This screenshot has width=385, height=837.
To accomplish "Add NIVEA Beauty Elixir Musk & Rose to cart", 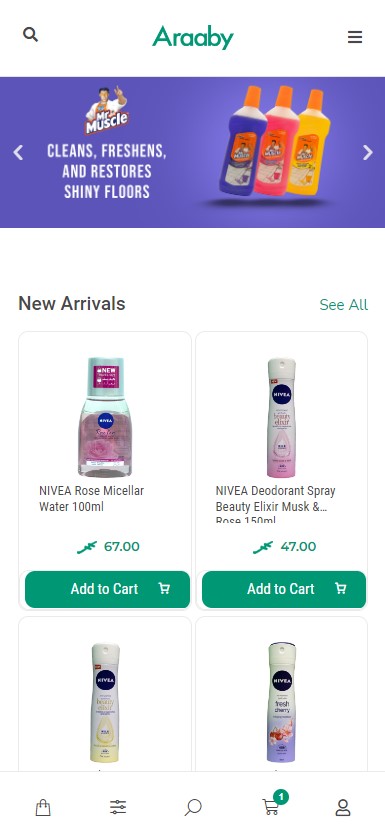I will pos(284,589).
